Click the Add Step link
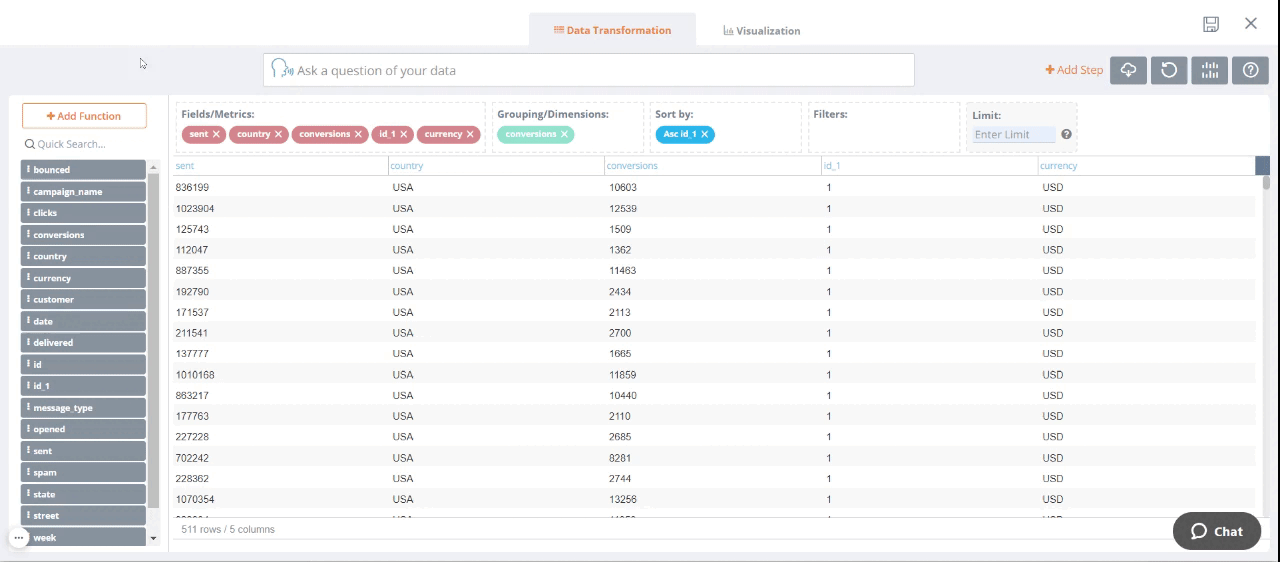This screenshot has height=562, width=1280. coord(1074,70)
